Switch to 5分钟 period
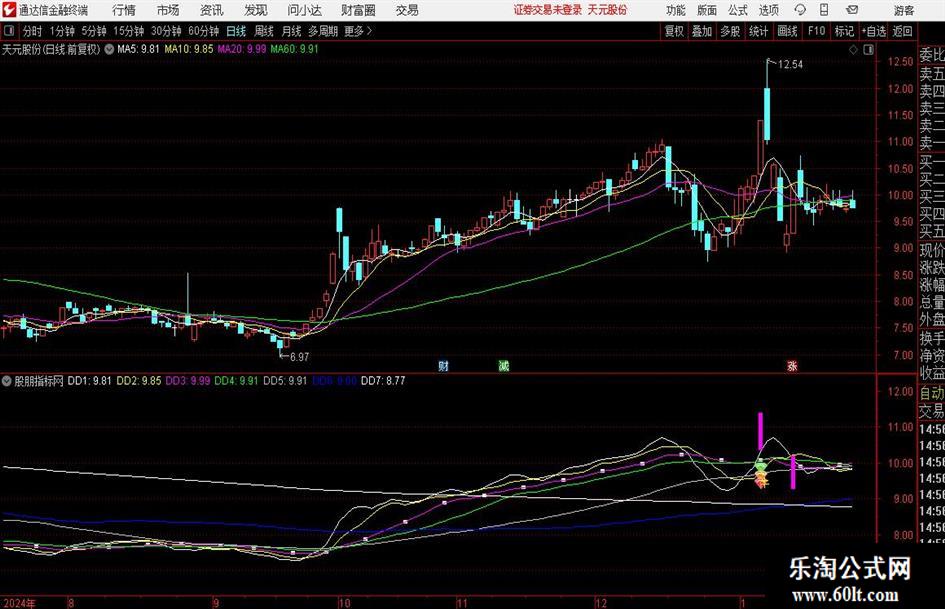Viewport: 945px width, 609px height. click(x=93, y=31)
